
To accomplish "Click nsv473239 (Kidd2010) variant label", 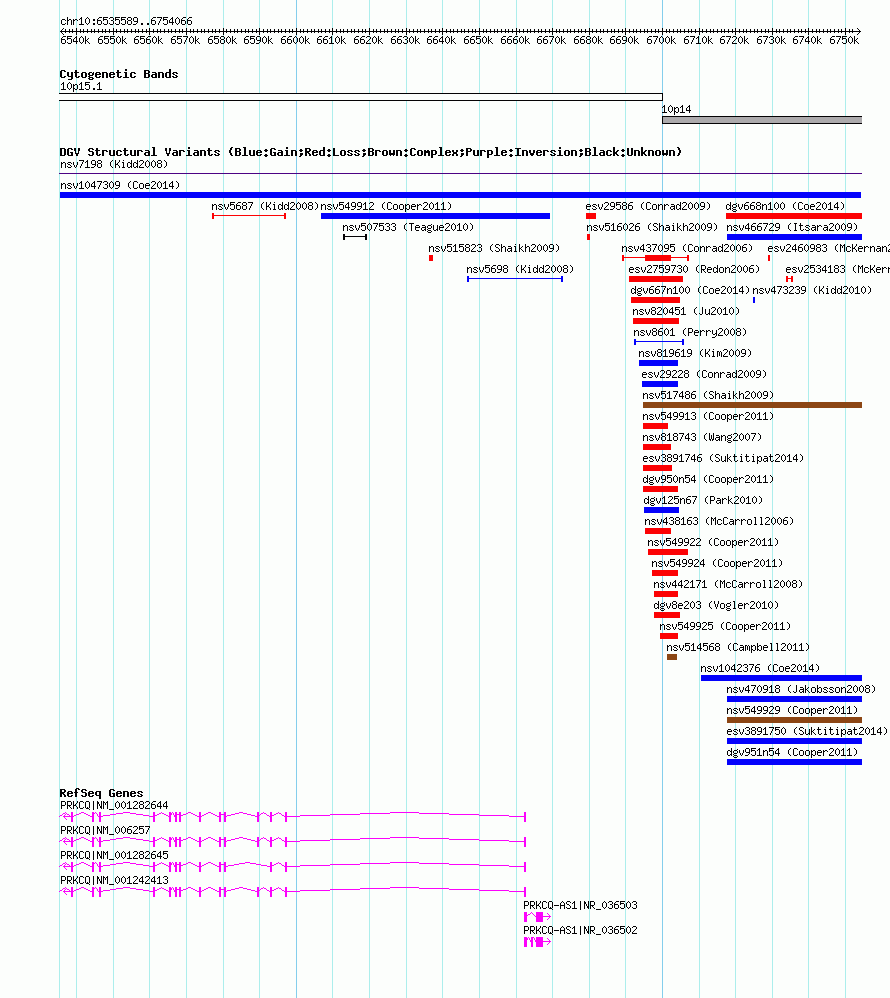I will click(812, 290).
